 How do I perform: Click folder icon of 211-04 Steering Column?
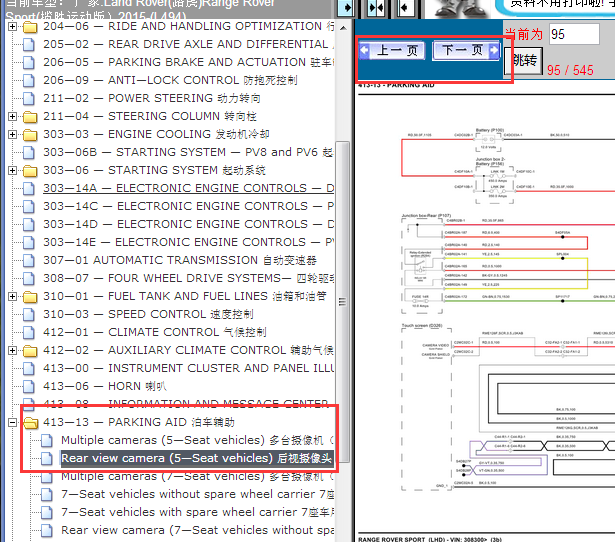30,117
